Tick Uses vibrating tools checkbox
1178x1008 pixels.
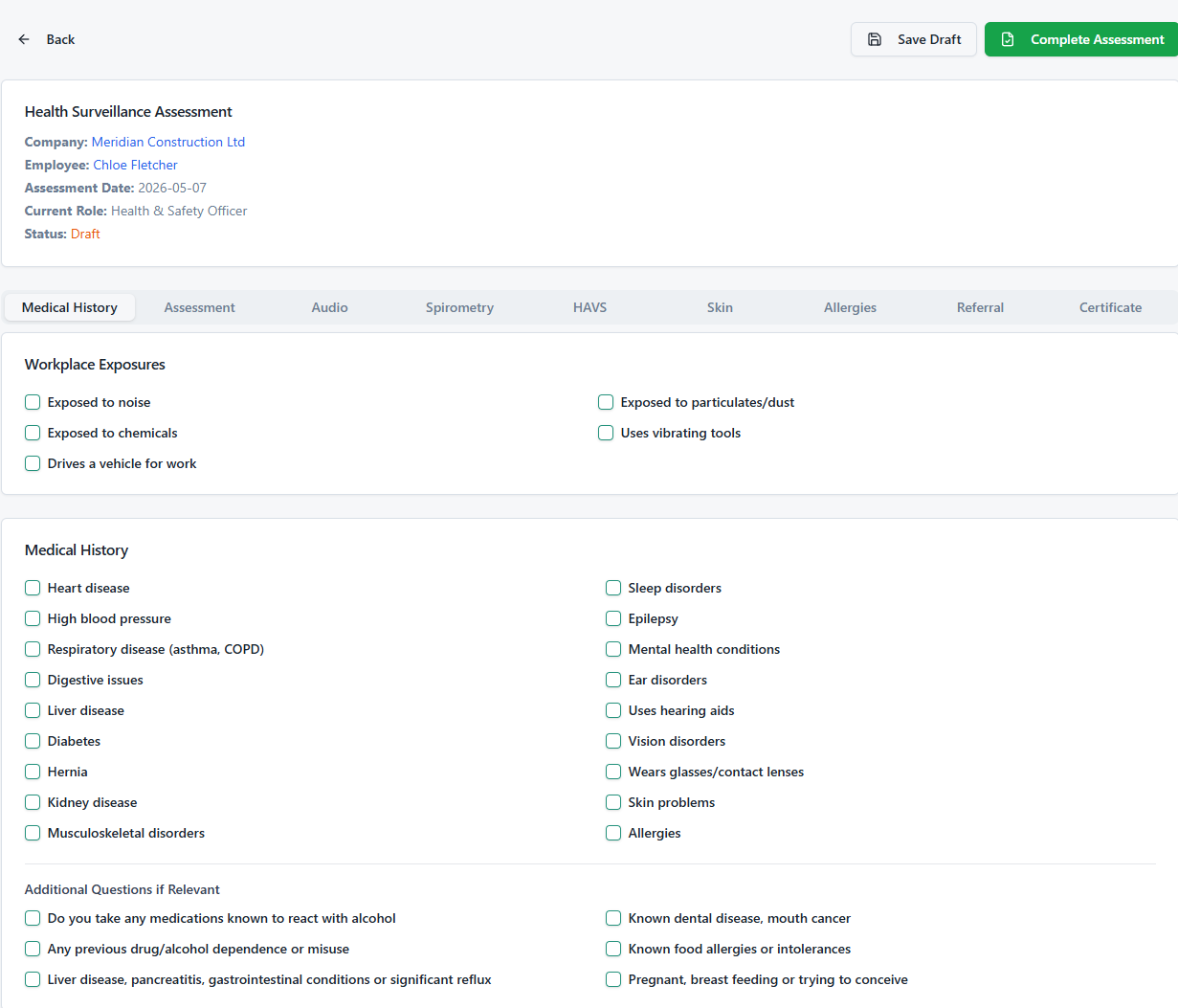pos(606,433)
